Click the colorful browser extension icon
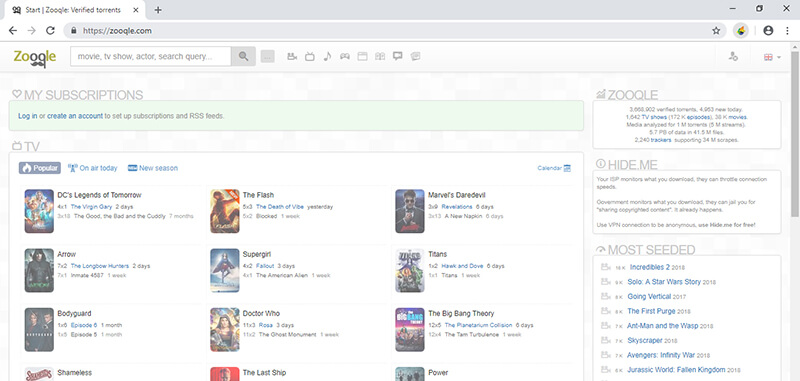The image size is (800, 381). point(741,31)
